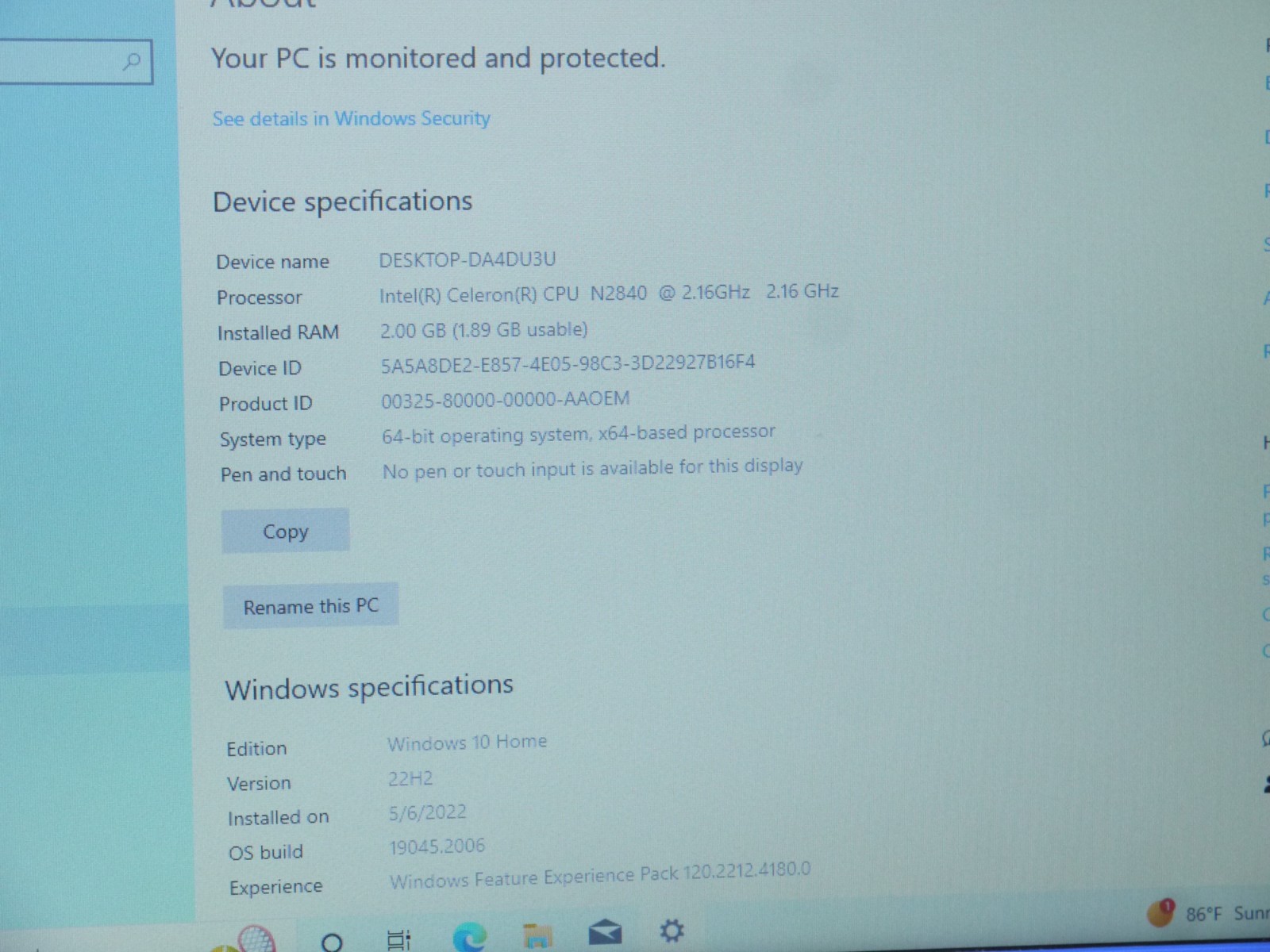1270x952 pixels.
Task: Open Settings gear icon in taskbar
Action: point(672,930)
